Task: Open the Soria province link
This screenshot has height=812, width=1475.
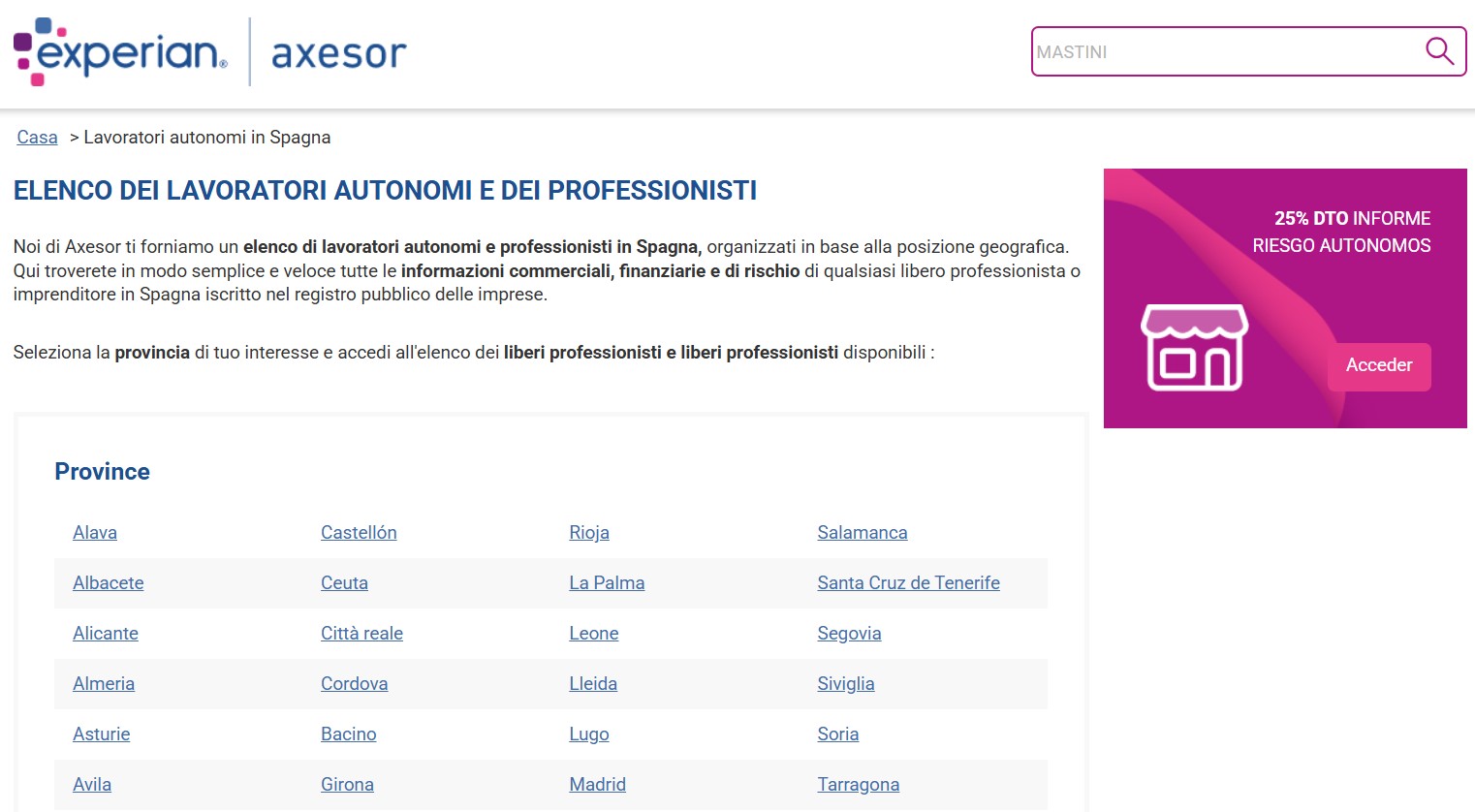Action: (x=838, y=734)
